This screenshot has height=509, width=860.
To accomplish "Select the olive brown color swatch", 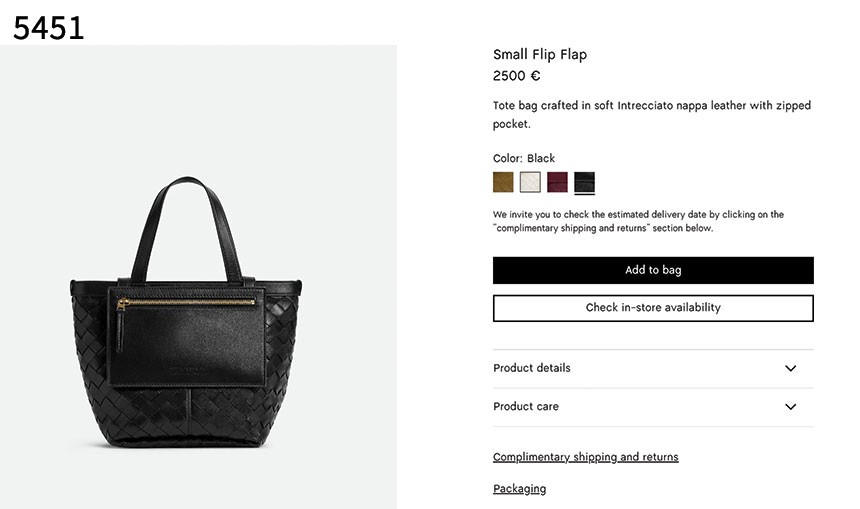I will (x=503, y=182).
